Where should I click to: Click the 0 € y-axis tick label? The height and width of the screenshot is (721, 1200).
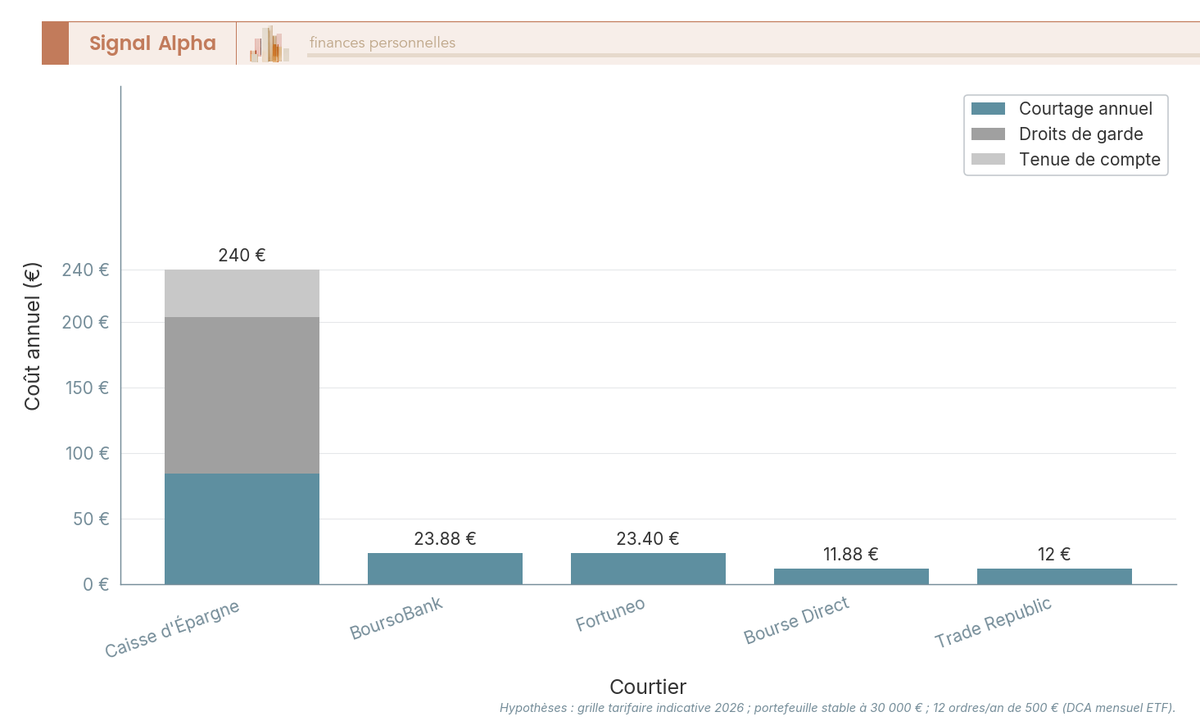coord(96,584)
